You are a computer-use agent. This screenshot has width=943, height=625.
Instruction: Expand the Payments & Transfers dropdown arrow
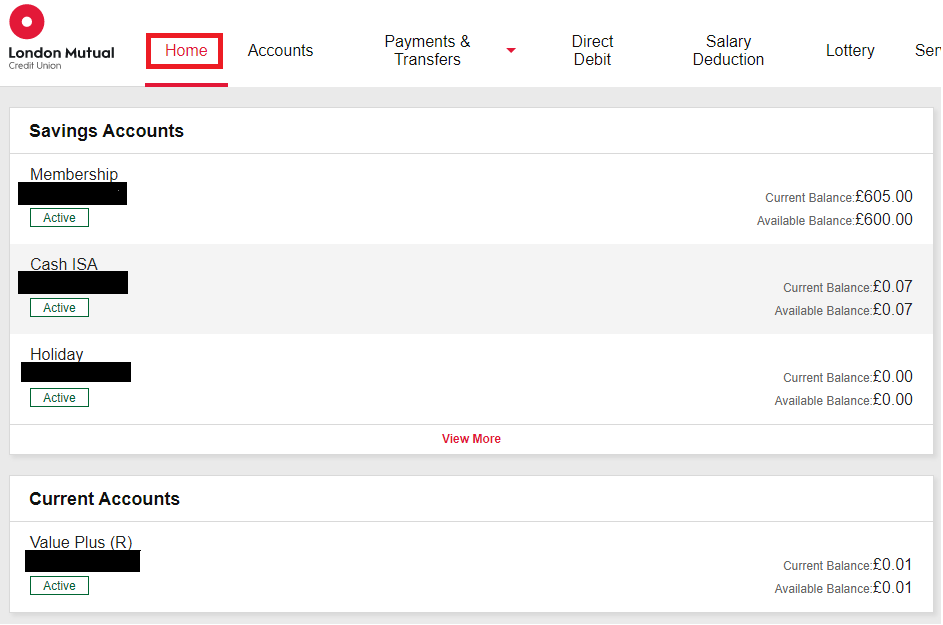(x=511, y=51)
